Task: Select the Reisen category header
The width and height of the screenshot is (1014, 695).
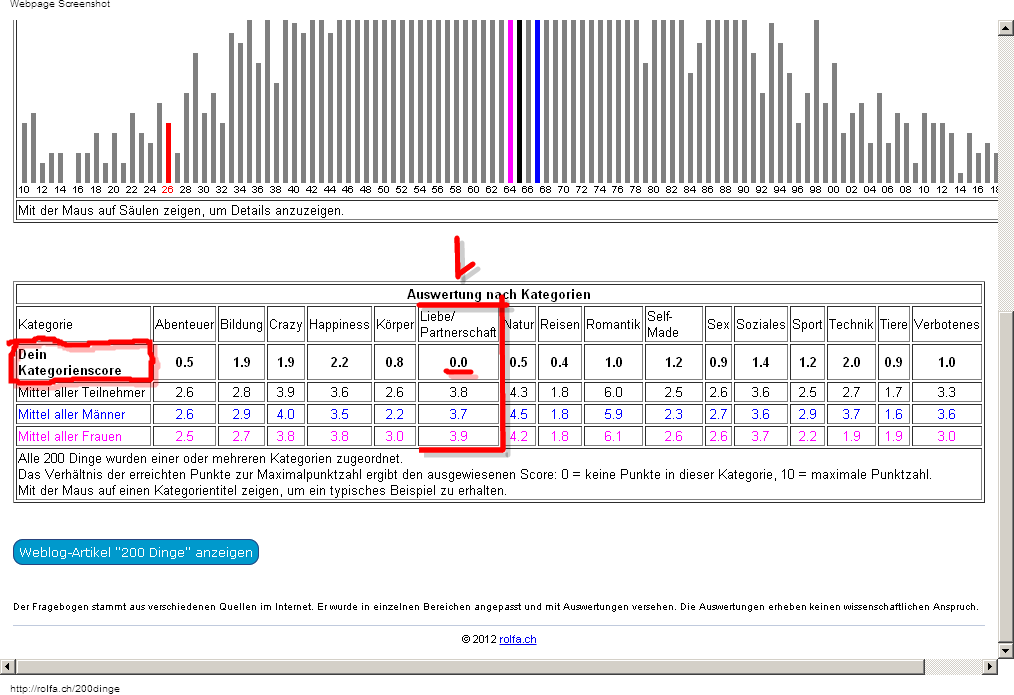Action: (x=559, y=324)
